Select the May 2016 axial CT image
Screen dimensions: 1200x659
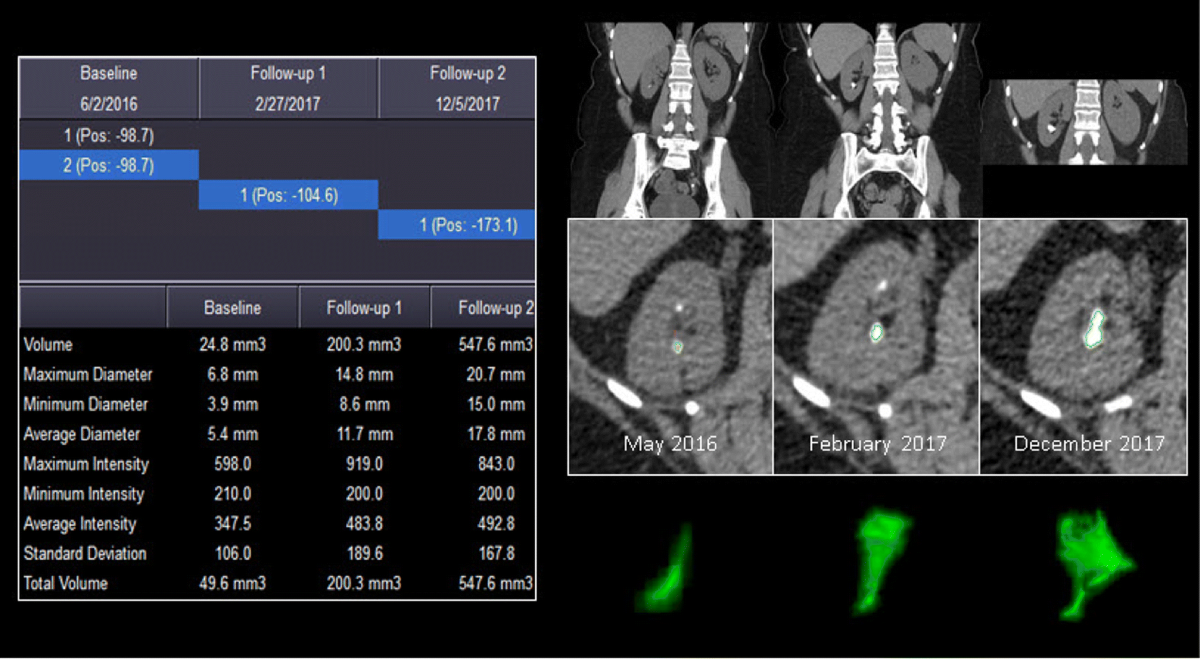(x=670, y=347)
